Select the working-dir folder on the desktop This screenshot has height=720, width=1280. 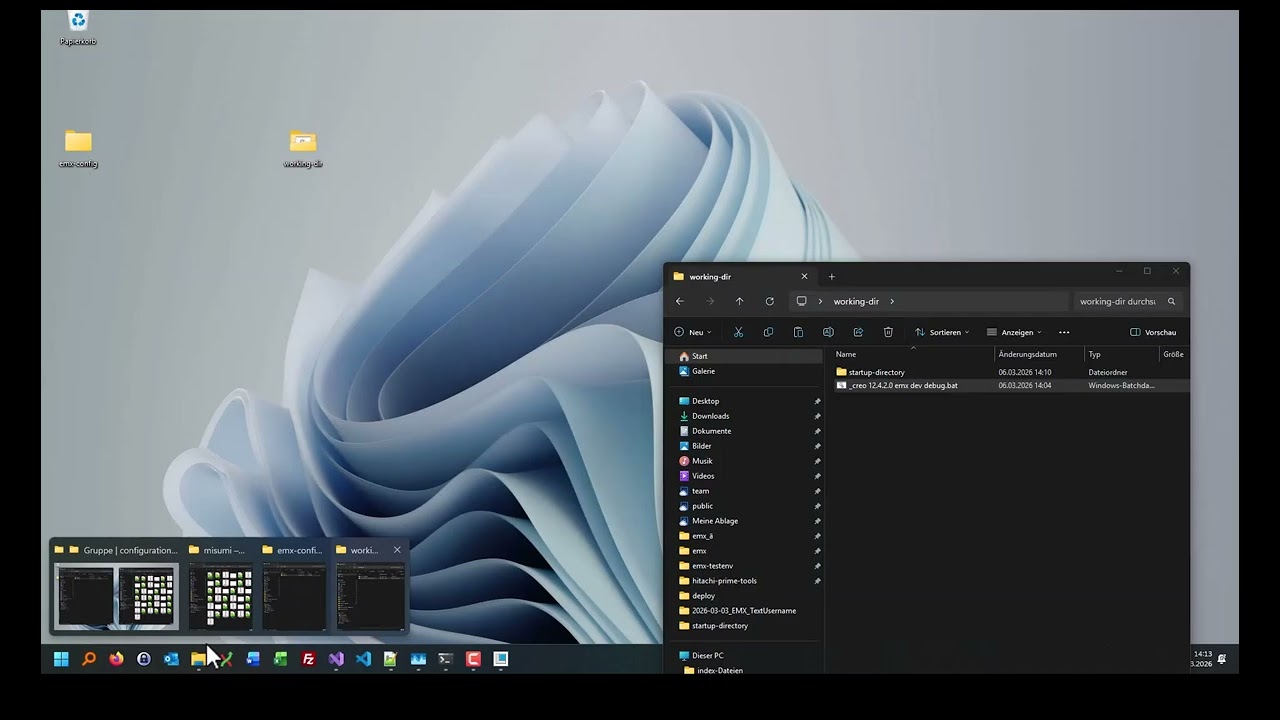click(x=303, y=148)
